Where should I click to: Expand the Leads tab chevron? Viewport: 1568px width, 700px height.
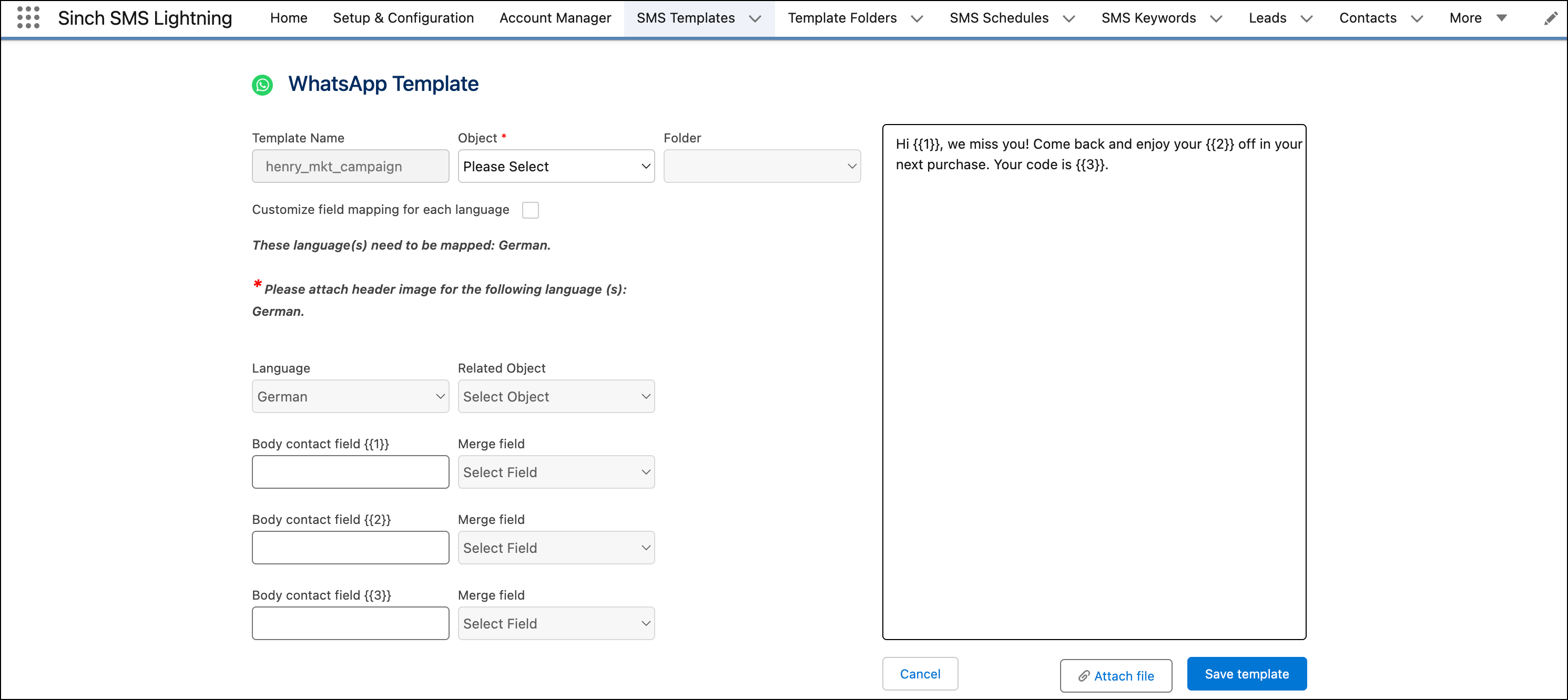point(1306,19)
